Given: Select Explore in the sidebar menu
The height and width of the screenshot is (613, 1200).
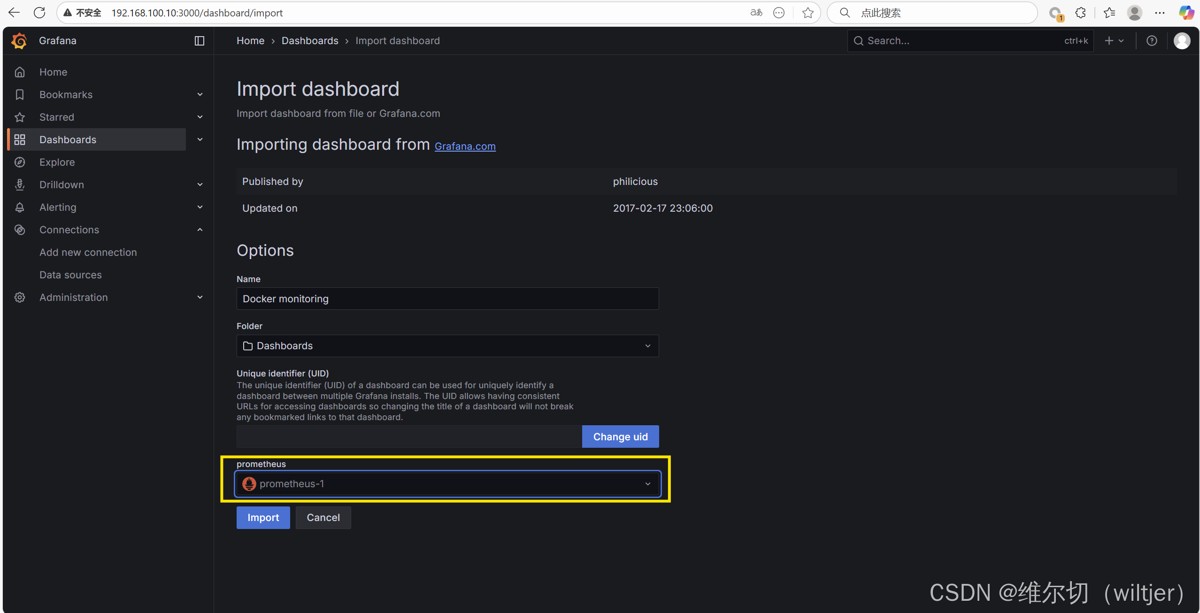Looking at the screenshot, I should [57, 162].
